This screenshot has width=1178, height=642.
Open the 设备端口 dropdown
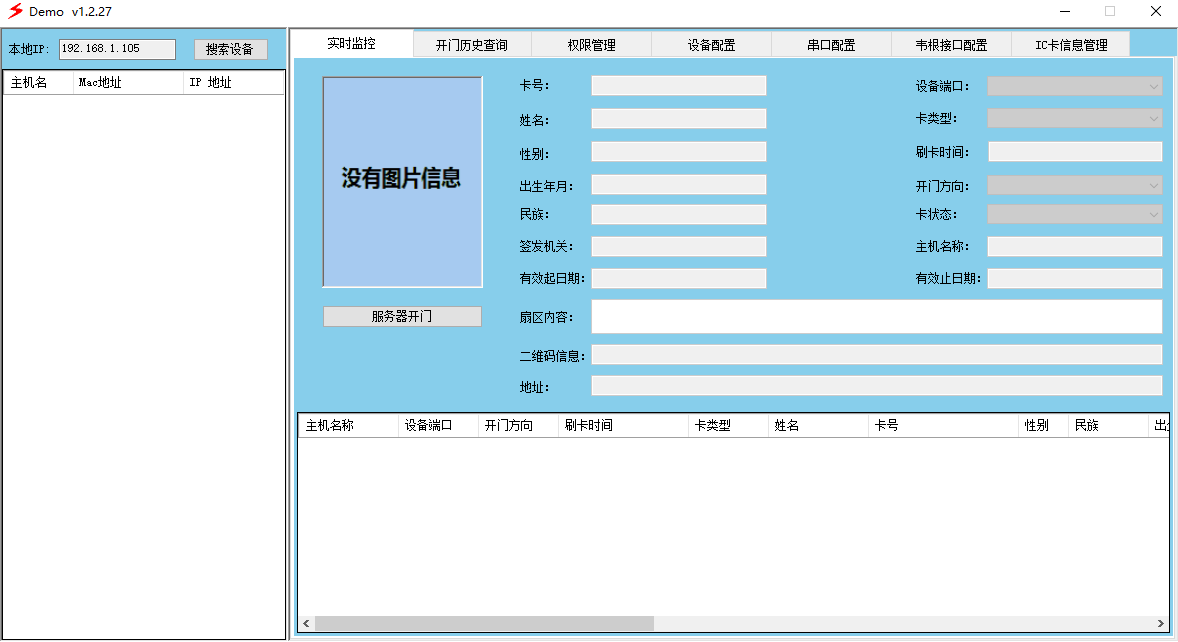[x=1074, y=86]
